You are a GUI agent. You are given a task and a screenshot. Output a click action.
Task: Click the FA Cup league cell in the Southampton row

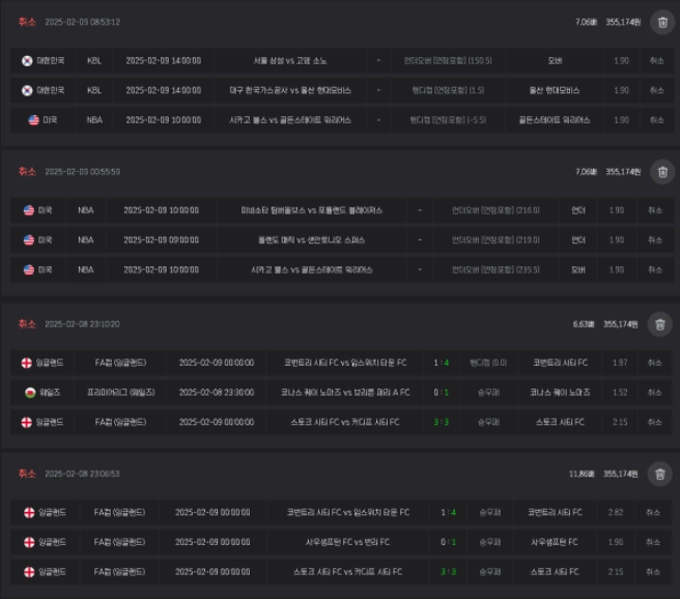coord(119,542)
